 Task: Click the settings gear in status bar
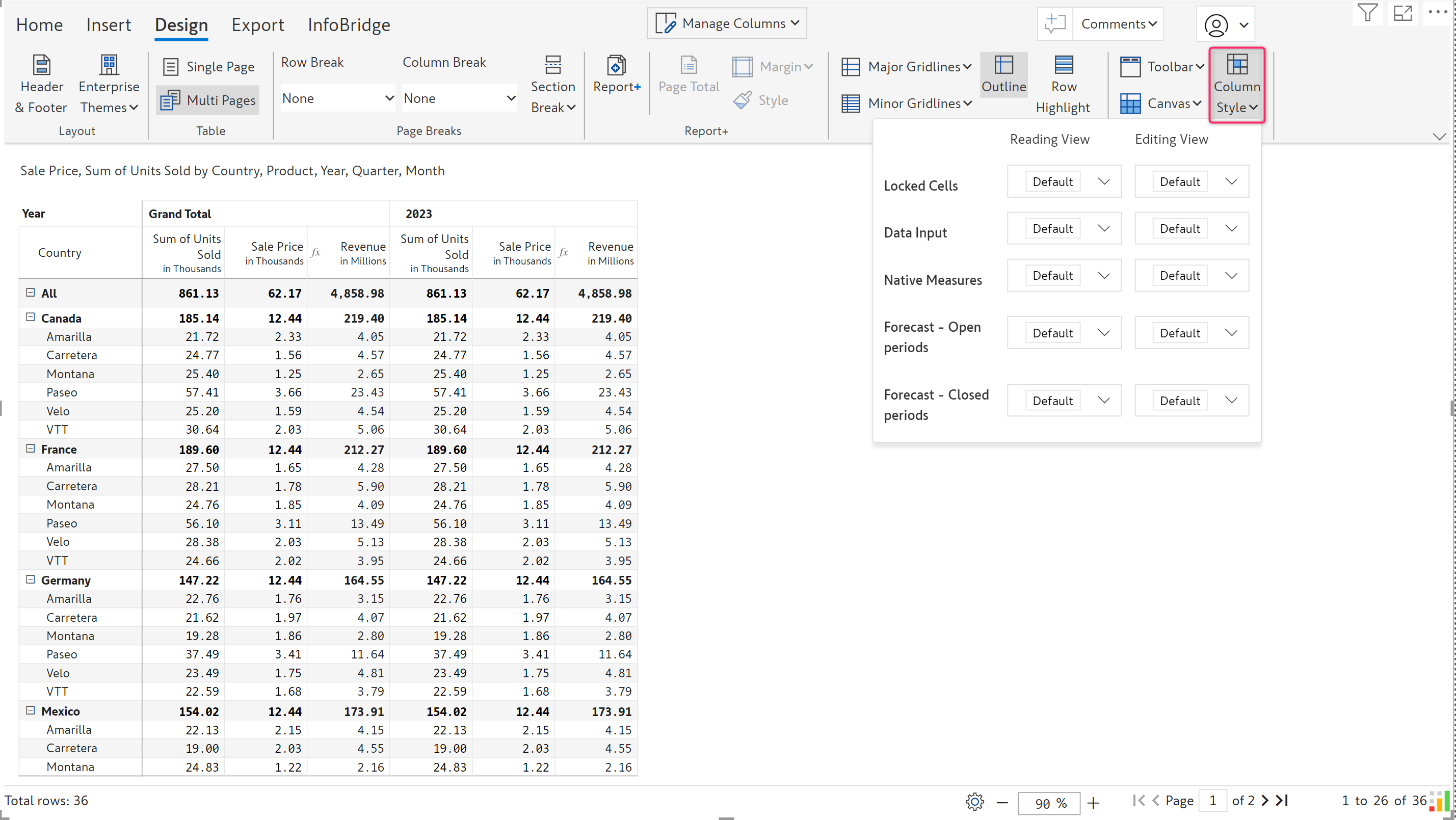tap(974, 801)
